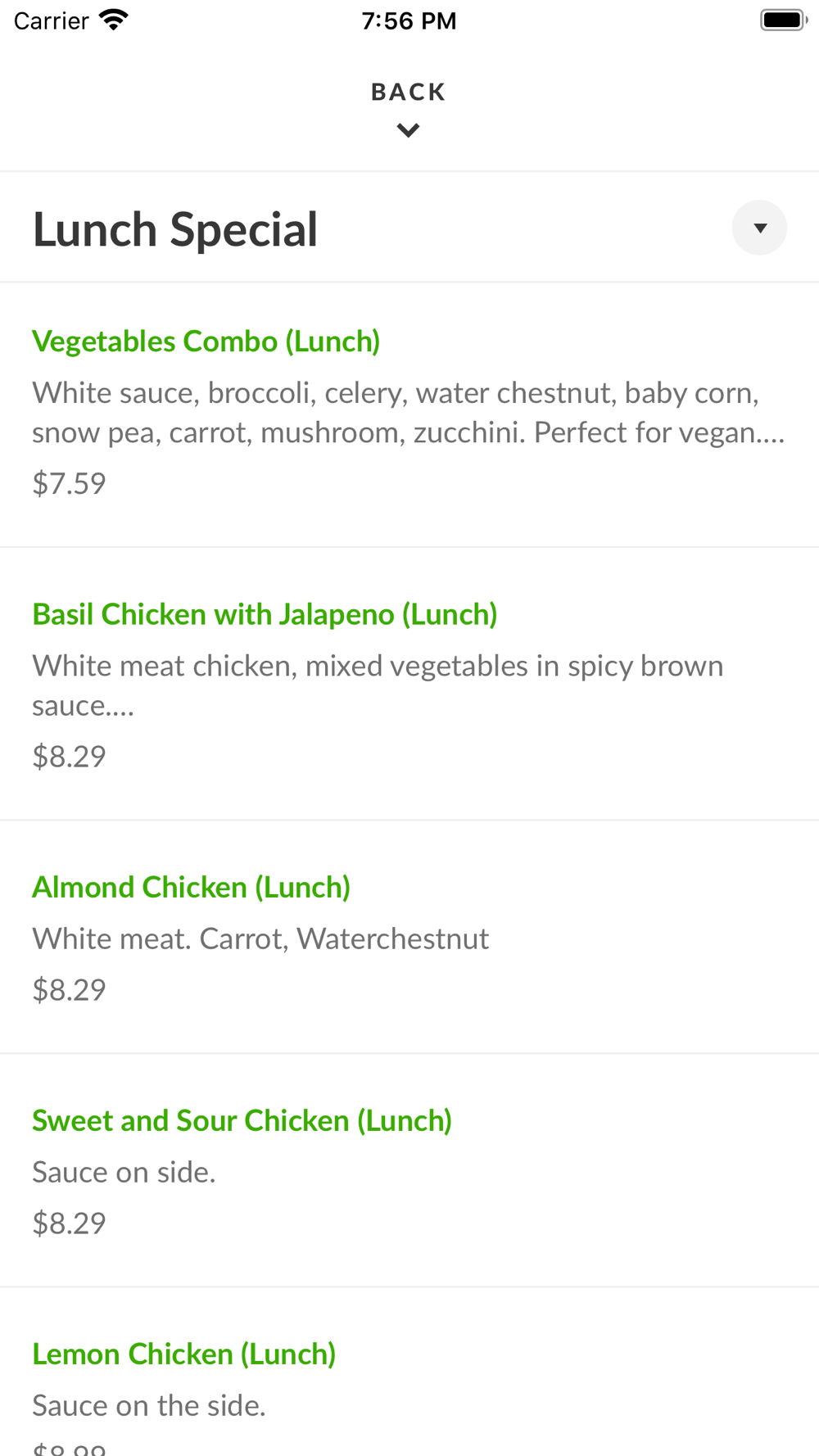Select Vegetables Combo (Lunch) item
Viewport: 819px width, 1456px height.
(206, 341)
